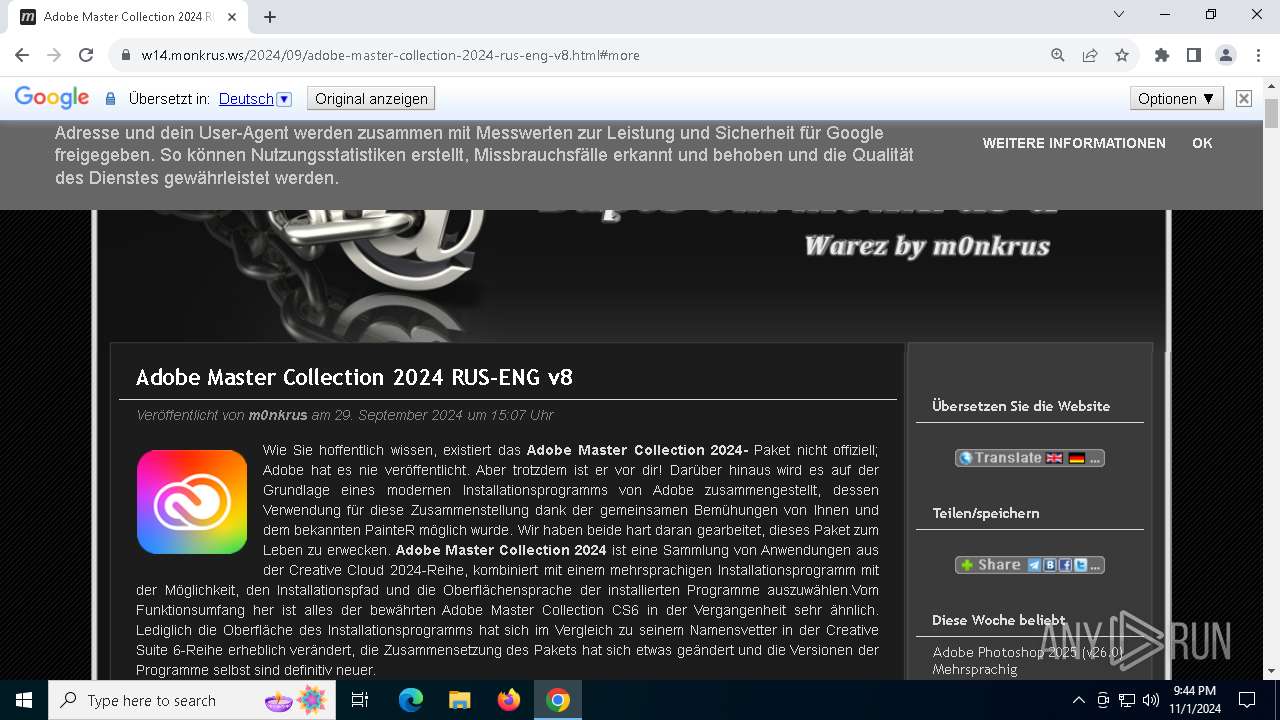This screenshot has width=1280, height=720.
Task: Open the clock showing 9:44 PM
Action: point(1195,700)
